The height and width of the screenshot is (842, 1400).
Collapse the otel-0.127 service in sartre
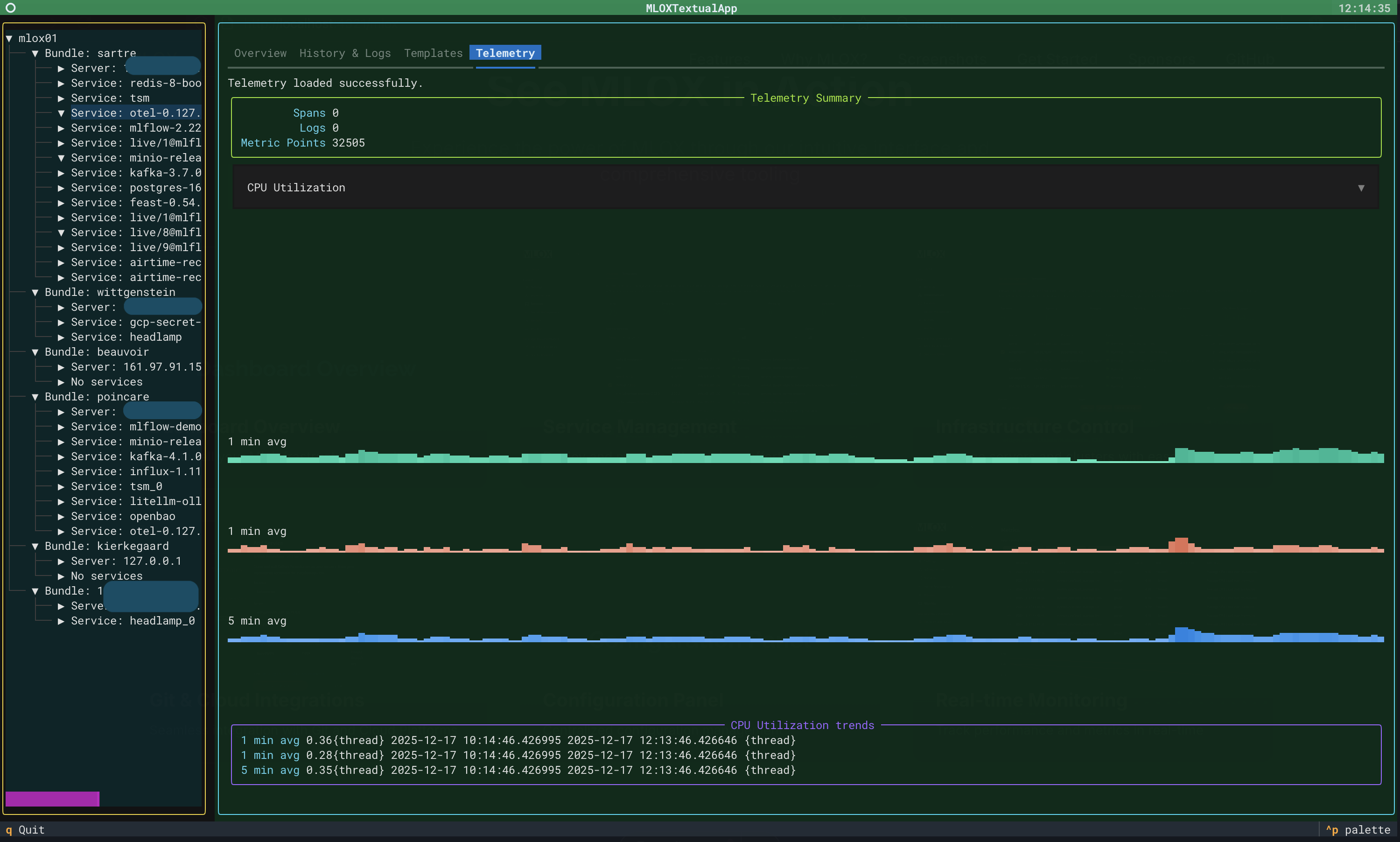(x=61, y=113)
